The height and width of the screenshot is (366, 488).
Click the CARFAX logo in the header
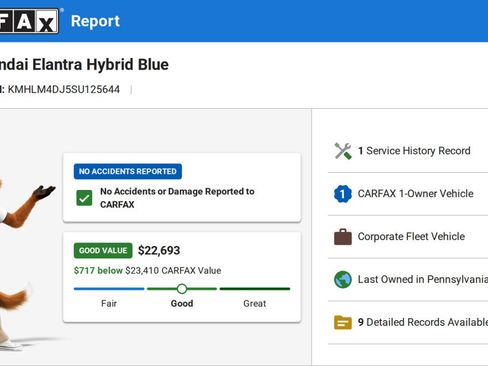[29, 21]
